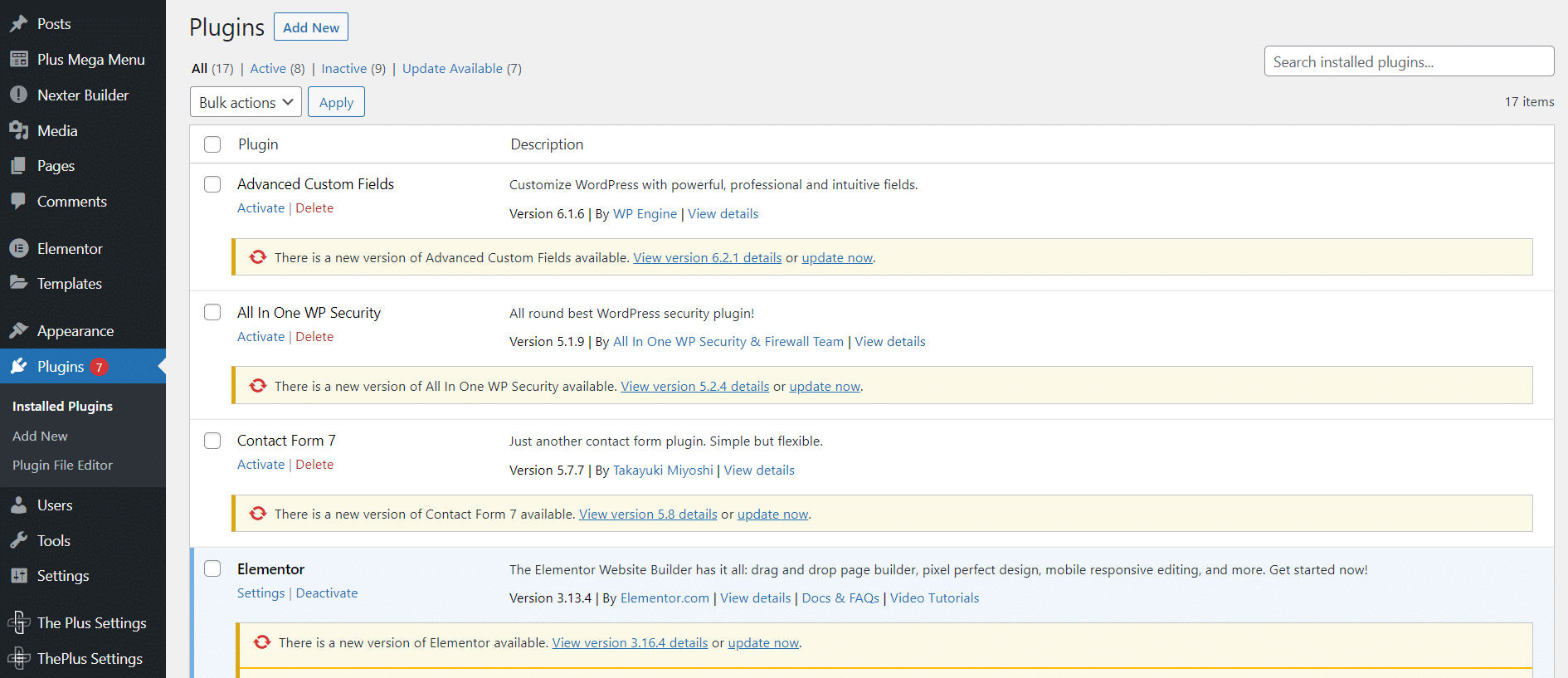Open Installed Plugins submenu item

[x=62, y=407]
